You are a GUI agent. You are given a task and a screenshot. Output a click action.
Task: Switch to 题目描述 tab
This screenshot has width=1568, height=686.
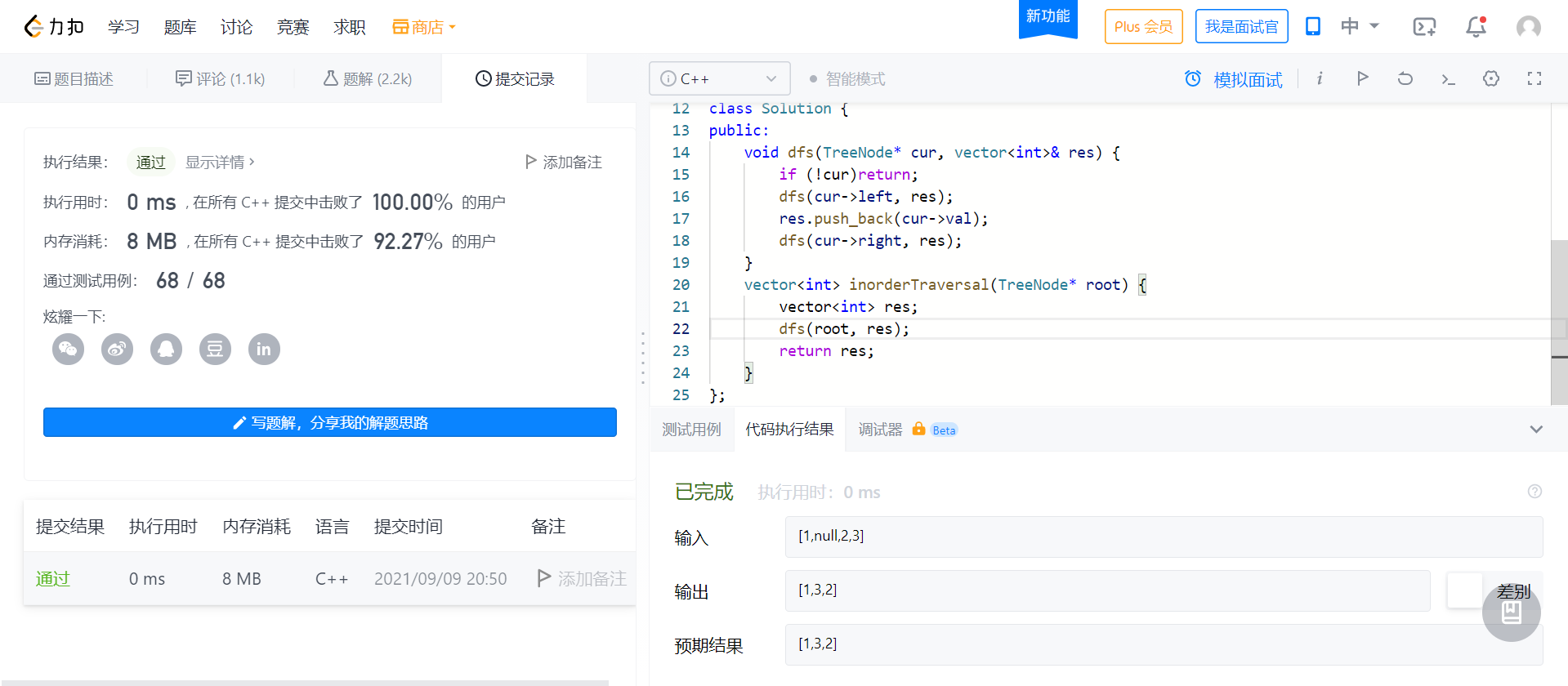pyautogui.click(x=74, y=78)
